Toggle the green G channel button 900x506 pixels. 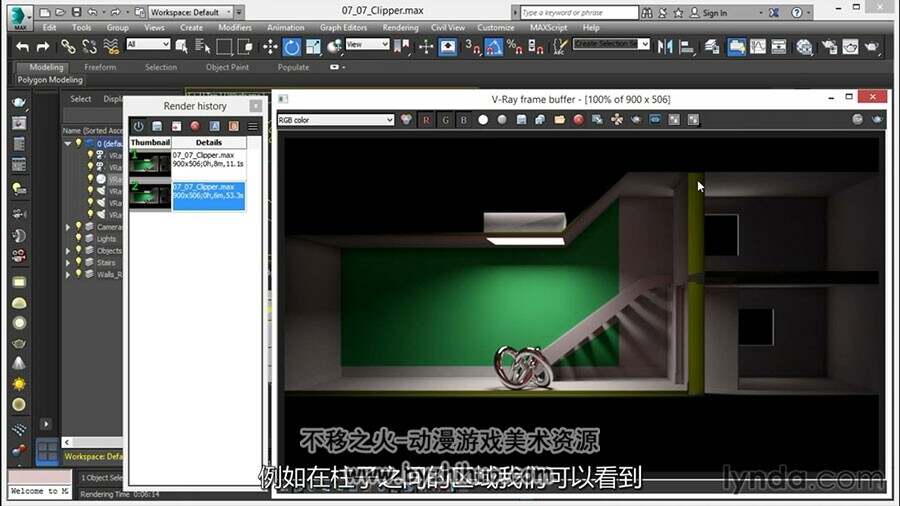point(445,119)
